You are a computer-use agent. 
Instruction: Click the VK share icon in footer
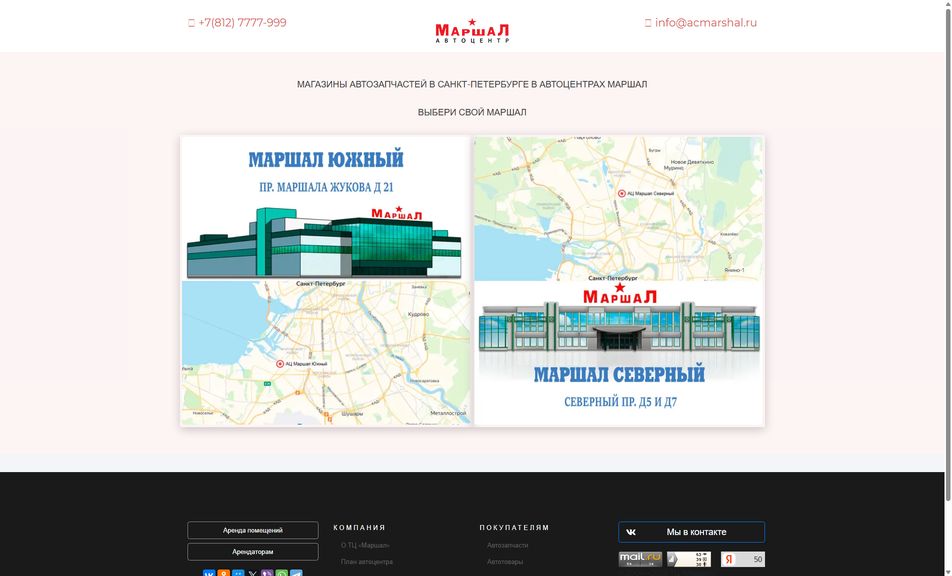(x=209, y=573)
